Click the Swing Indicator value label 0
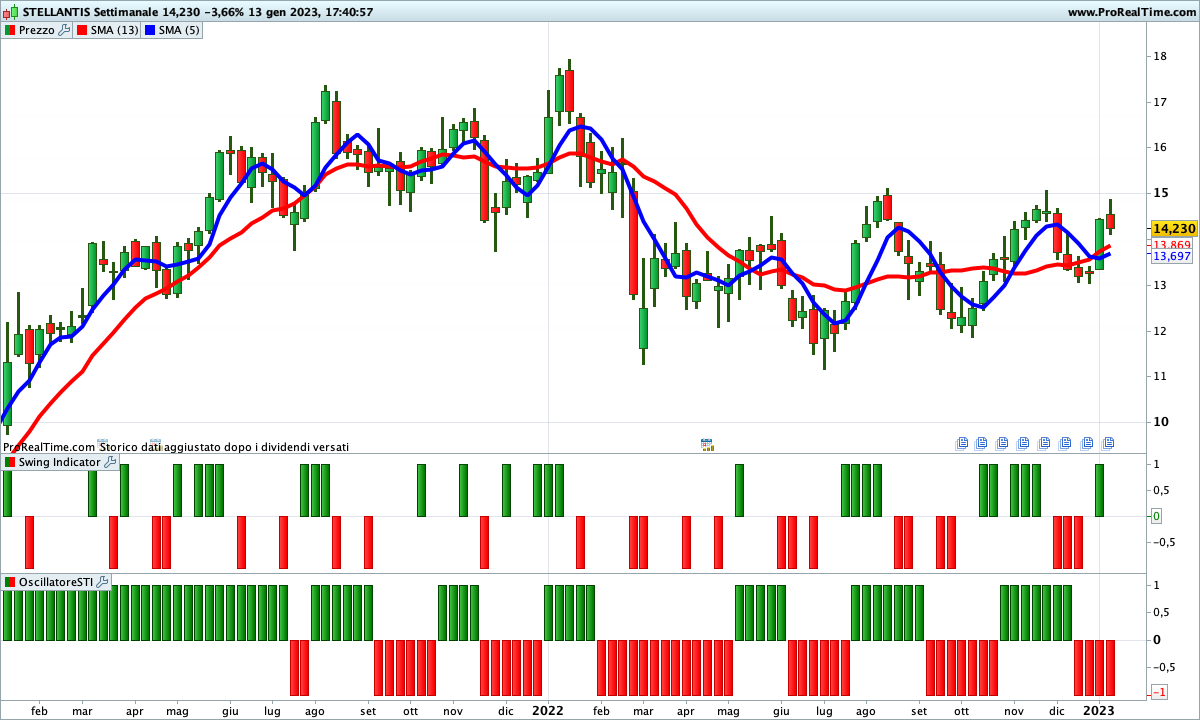The image size is (1200, 720). [1156, 516]
